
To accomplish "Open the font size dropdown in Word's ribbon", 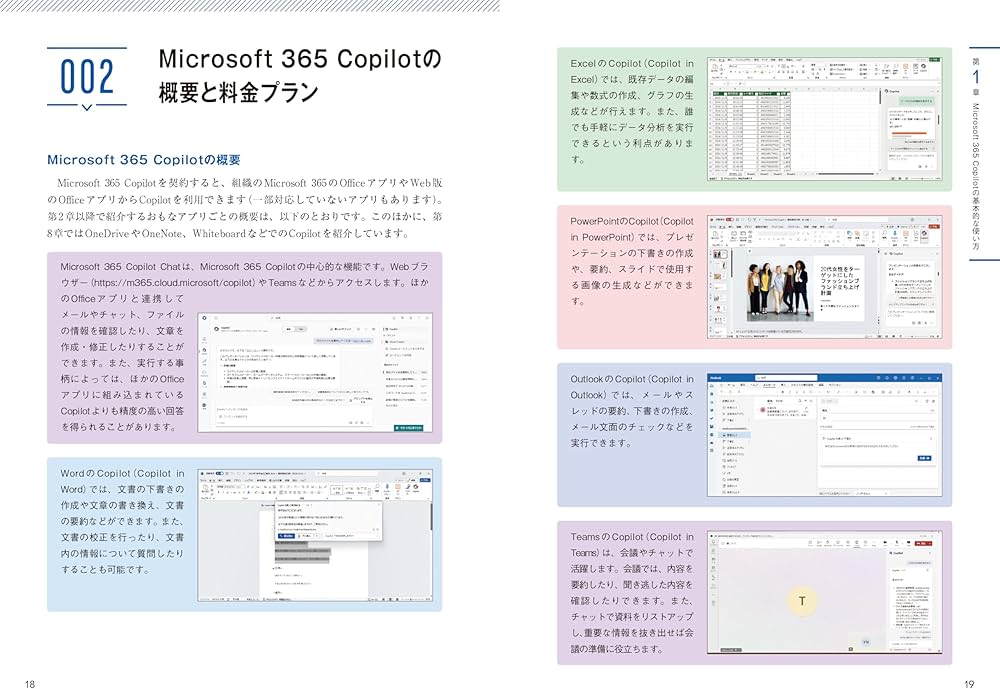I will [x=234, y=487].
